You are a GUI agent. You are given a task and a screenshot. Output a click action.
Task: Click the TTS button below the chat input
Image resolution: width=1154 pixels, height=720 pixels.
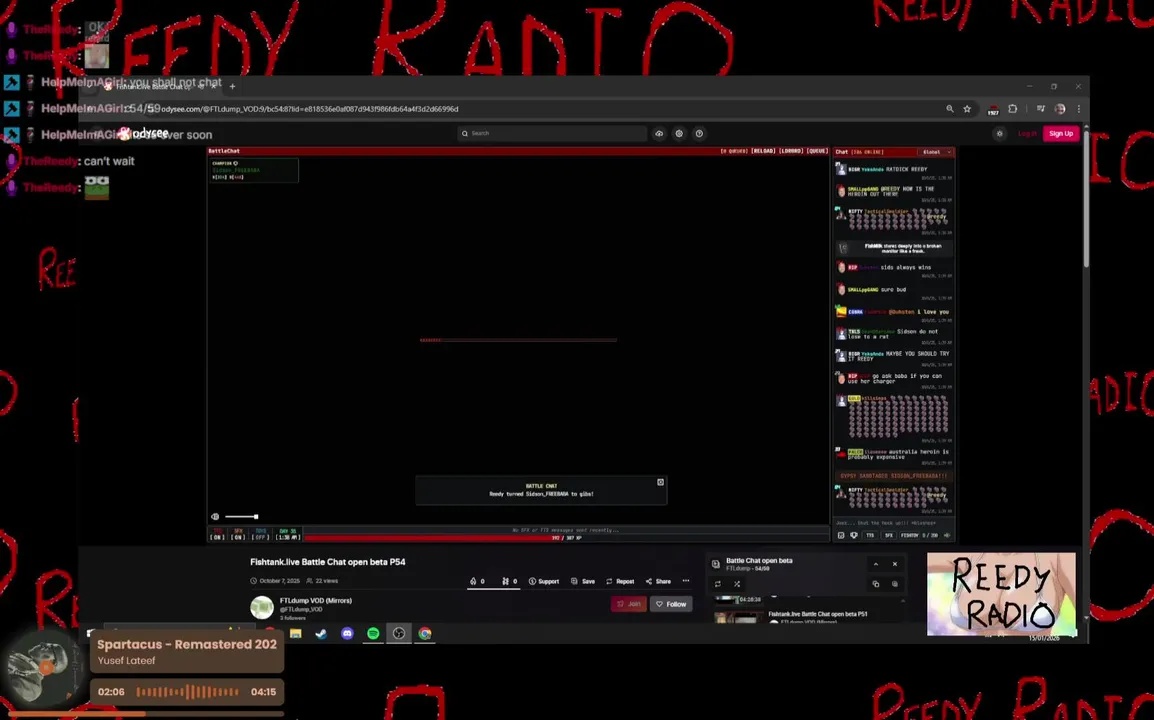(870, 535)
